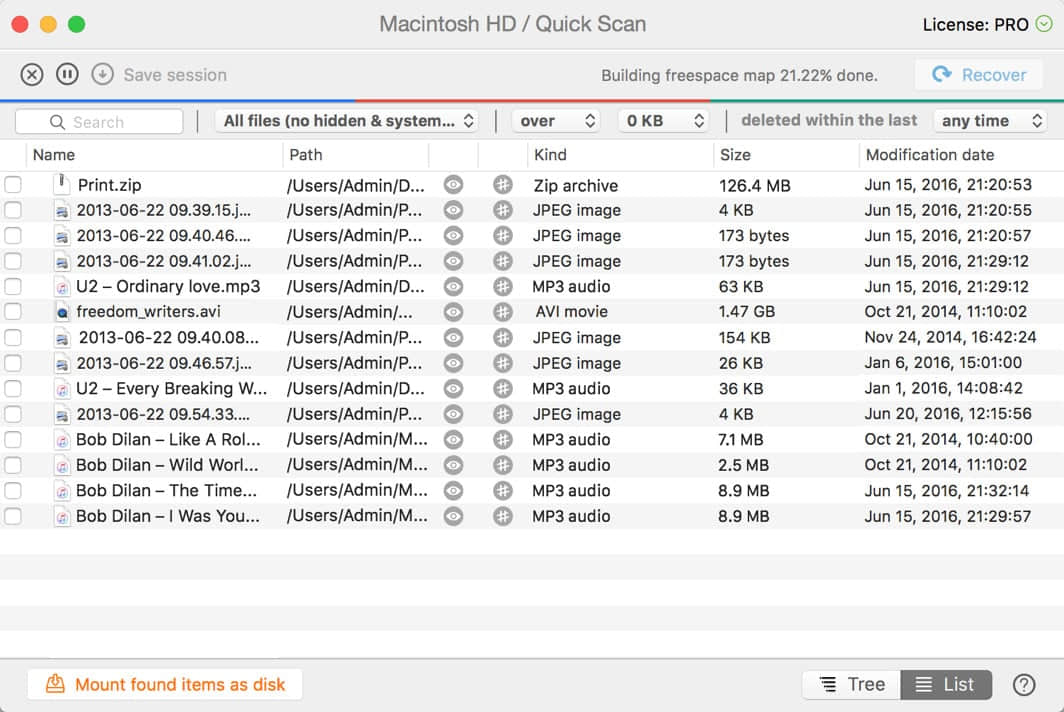Click hash icon for freedom_writers.avi row
The width and height of the screenshot is (1064, 712).
click(x=503, y=312)
